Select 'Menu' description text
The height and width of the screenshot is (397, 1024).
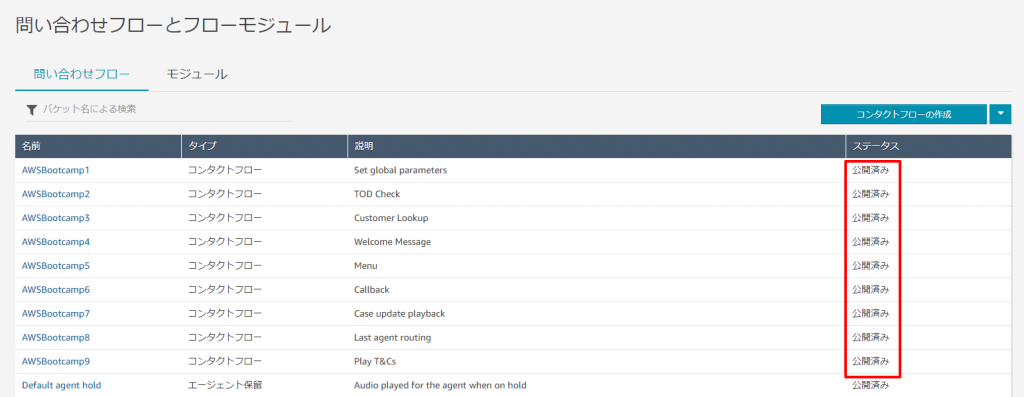pos(366,266)
